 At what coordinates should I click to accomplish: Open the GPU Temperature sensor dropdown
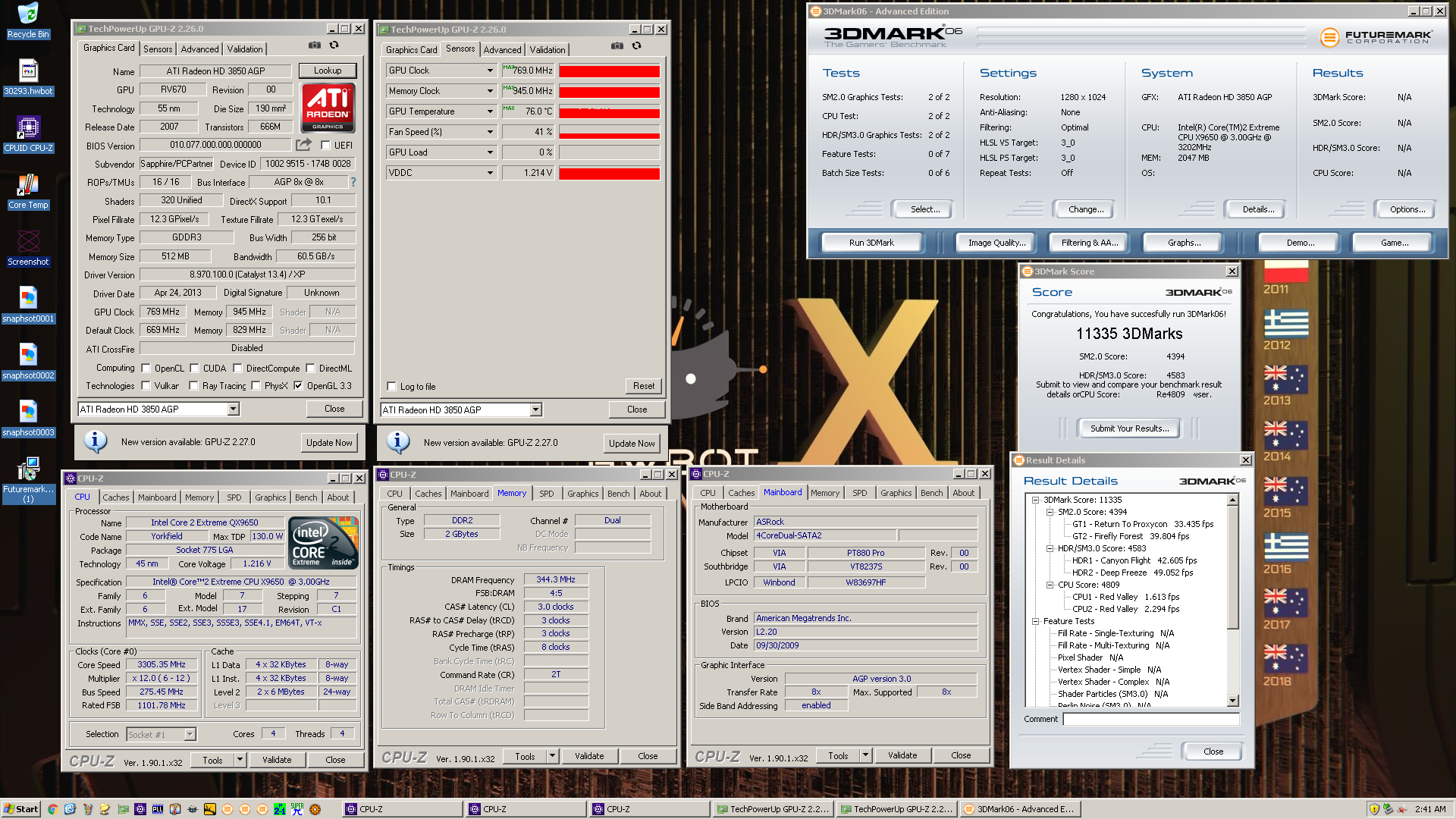click(490, 111)
